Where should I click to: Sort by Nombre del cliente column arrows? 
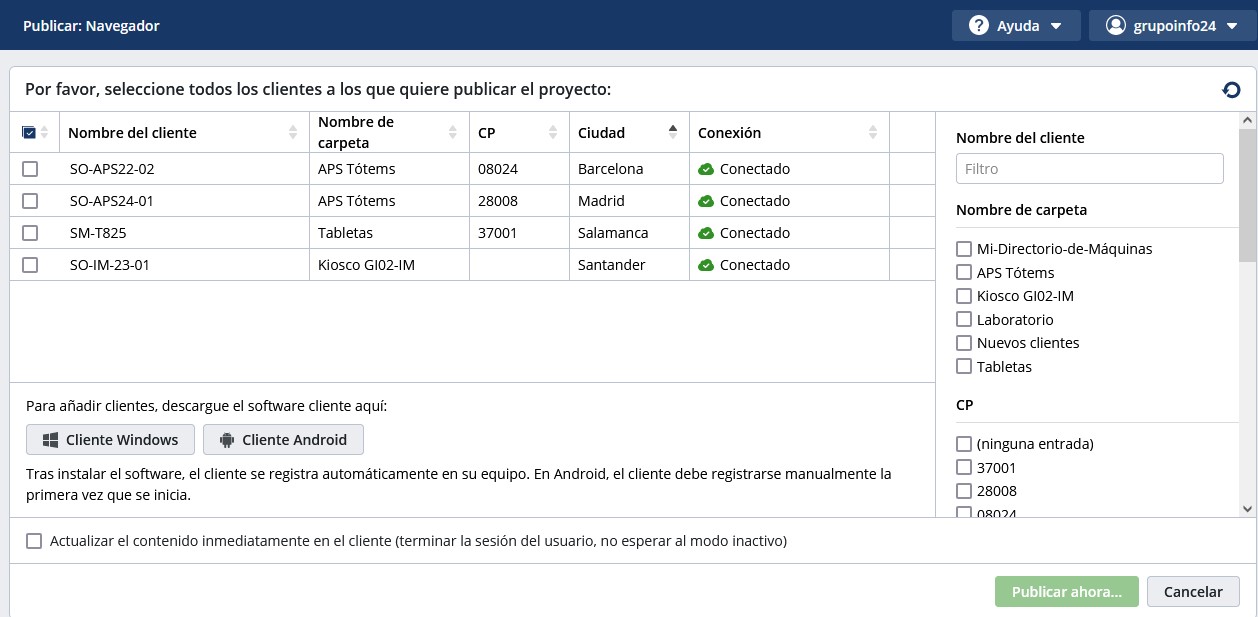(x=293, y=132)
